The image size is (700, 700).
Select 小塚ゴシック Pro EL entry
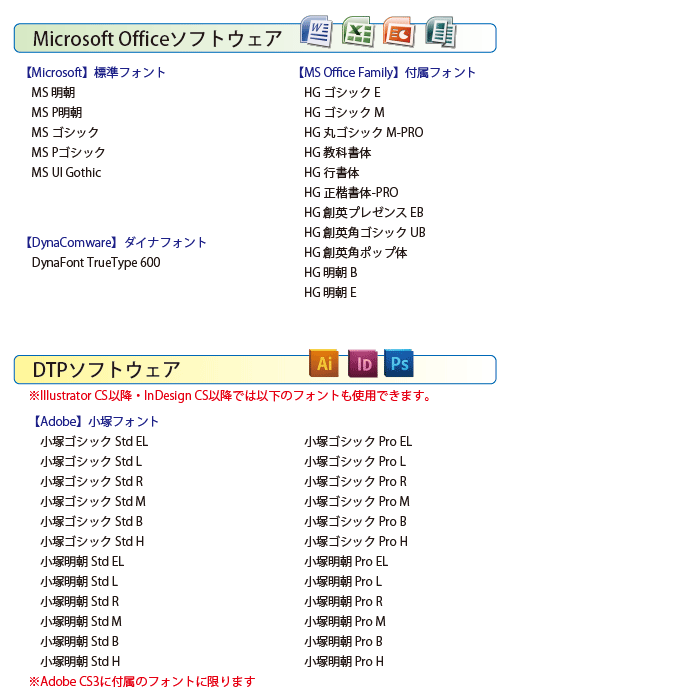point(358,442)
